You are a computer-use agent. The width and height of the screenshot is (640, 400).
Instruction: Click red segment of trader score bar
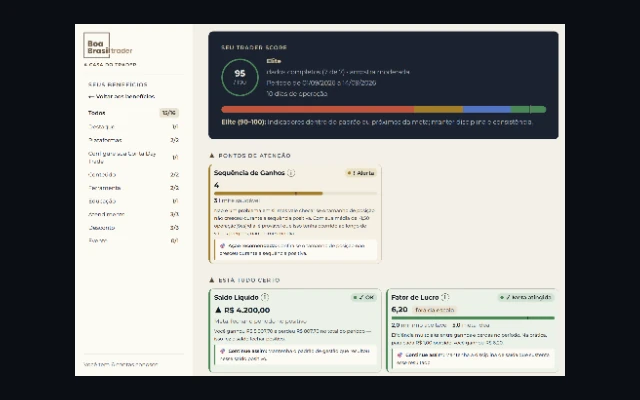pos(318,109)
